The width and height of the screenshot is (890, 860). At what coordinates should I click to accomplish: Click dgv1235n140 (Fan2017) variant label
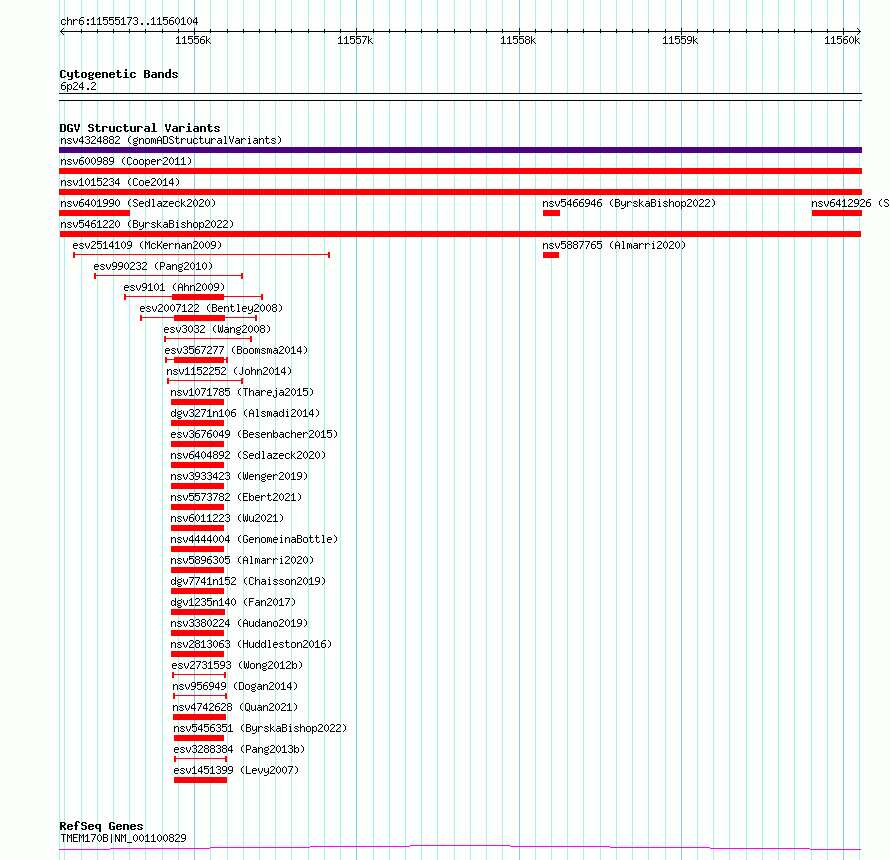233,602
